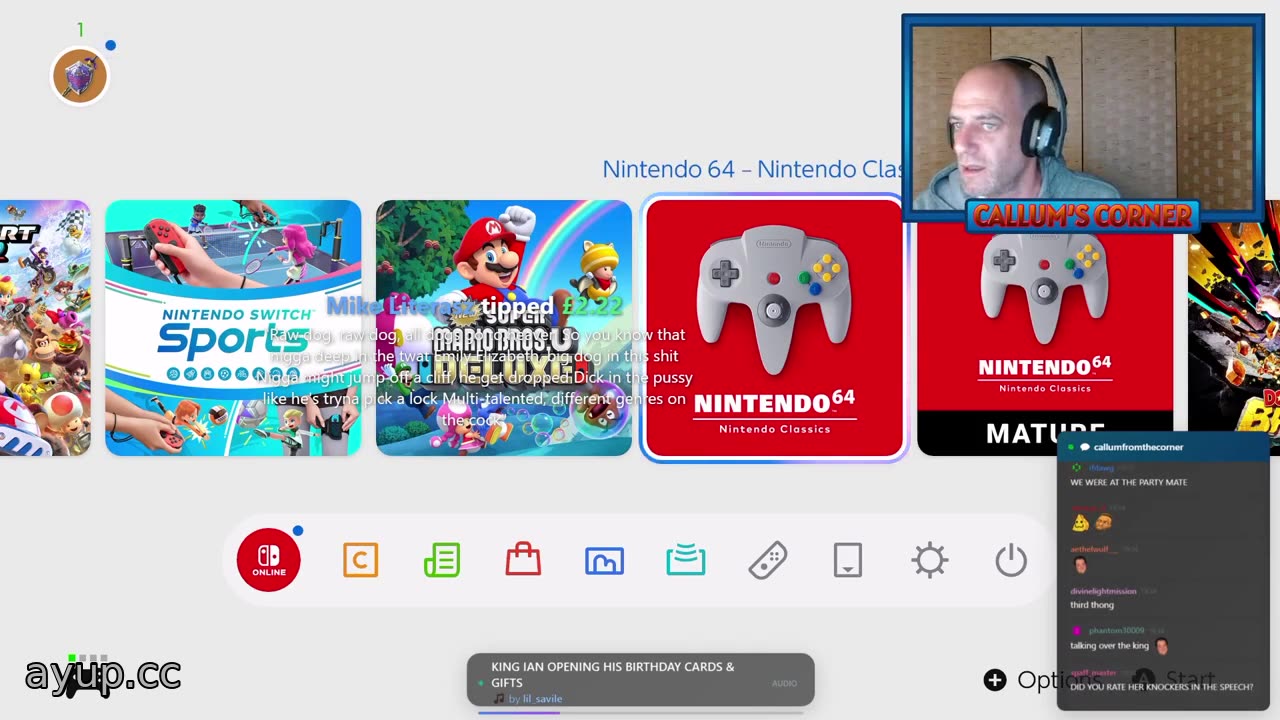This screenshot has width=1280, height=720.
Task: Click the Callum's Corner webcam overlay
Action: 1083,122
